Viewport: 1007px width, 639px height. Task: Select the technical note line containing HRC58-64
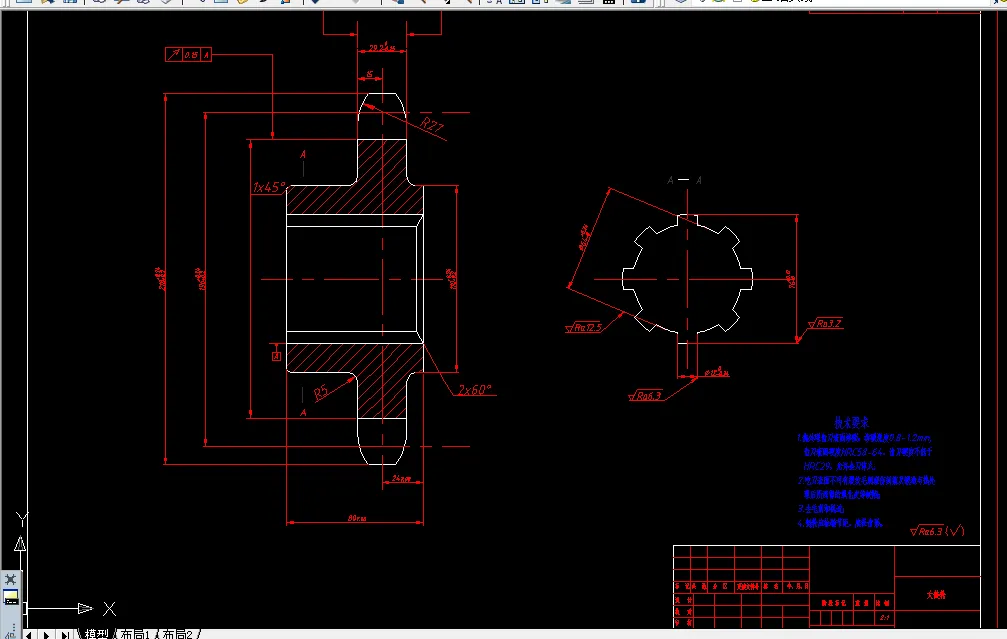click(x=868, y=452)
